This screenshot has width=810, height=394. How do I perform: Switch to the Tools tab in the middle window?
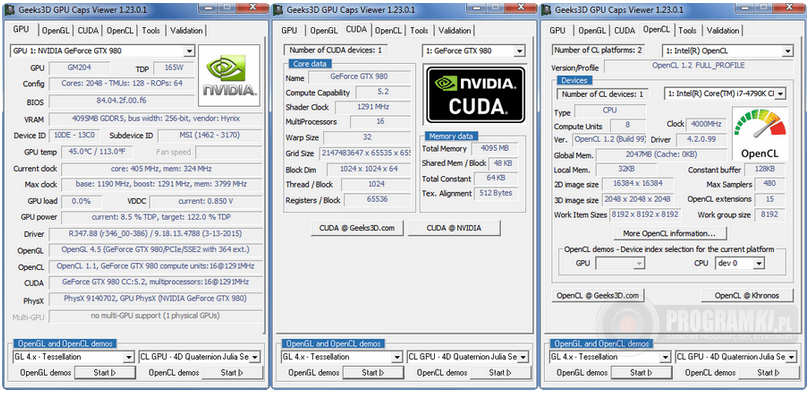pyautogui.click(x=419, y=30)
